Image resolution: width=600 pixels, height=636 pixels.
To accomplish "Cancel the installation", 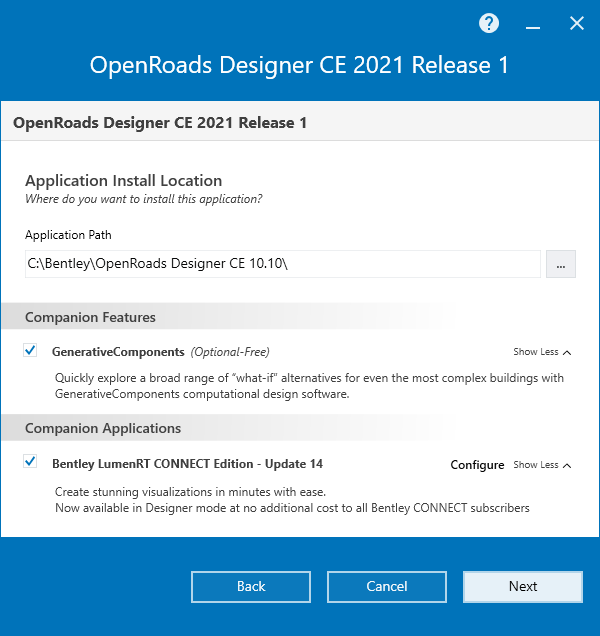I will pyautogui.click(x=387, y=587).
